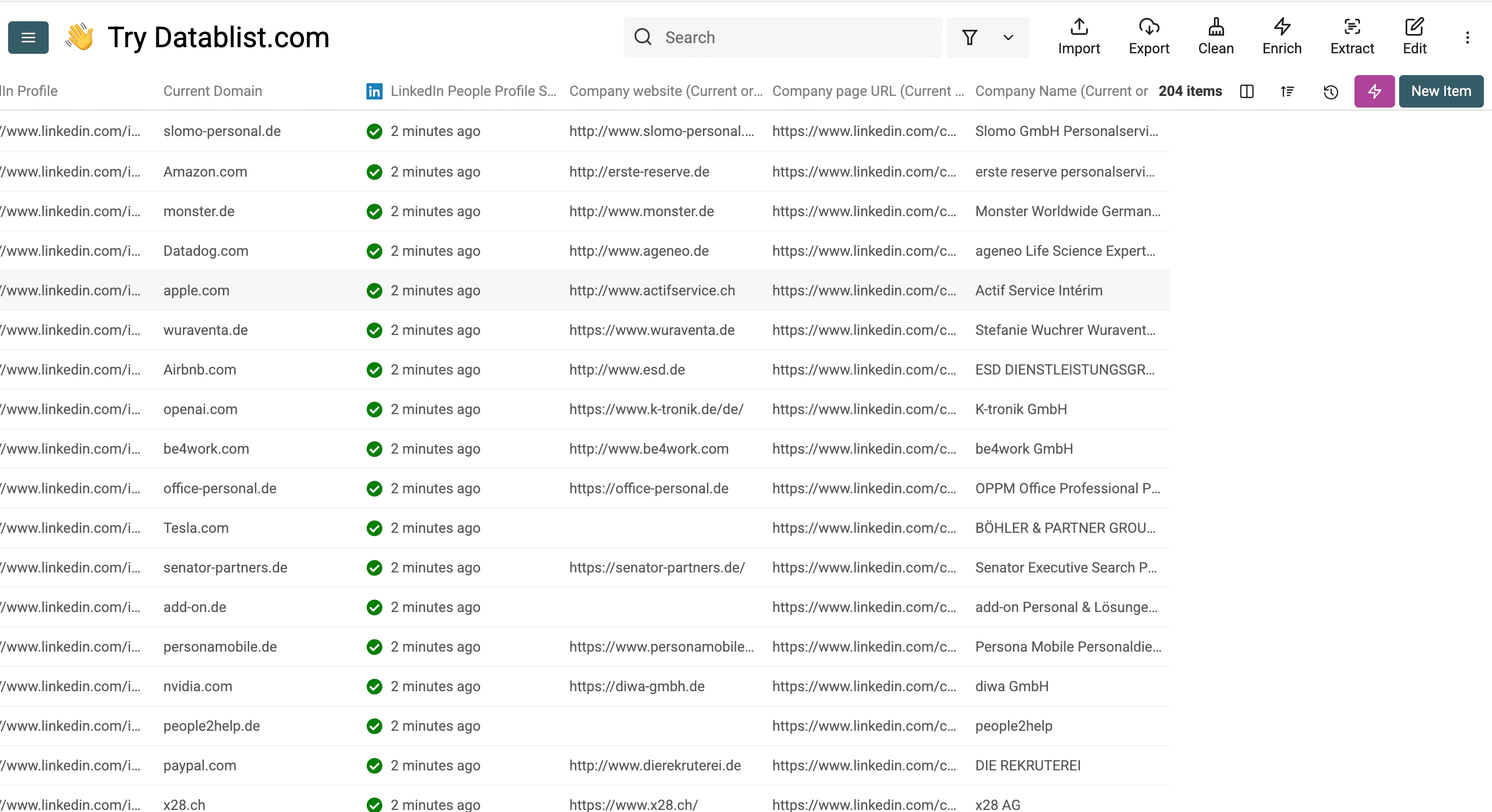The width and height of the screenshot is (1492, 812).
Task: Click the LinkedIn icon in the People Profile column header
Action: click(x=374, y=91)
